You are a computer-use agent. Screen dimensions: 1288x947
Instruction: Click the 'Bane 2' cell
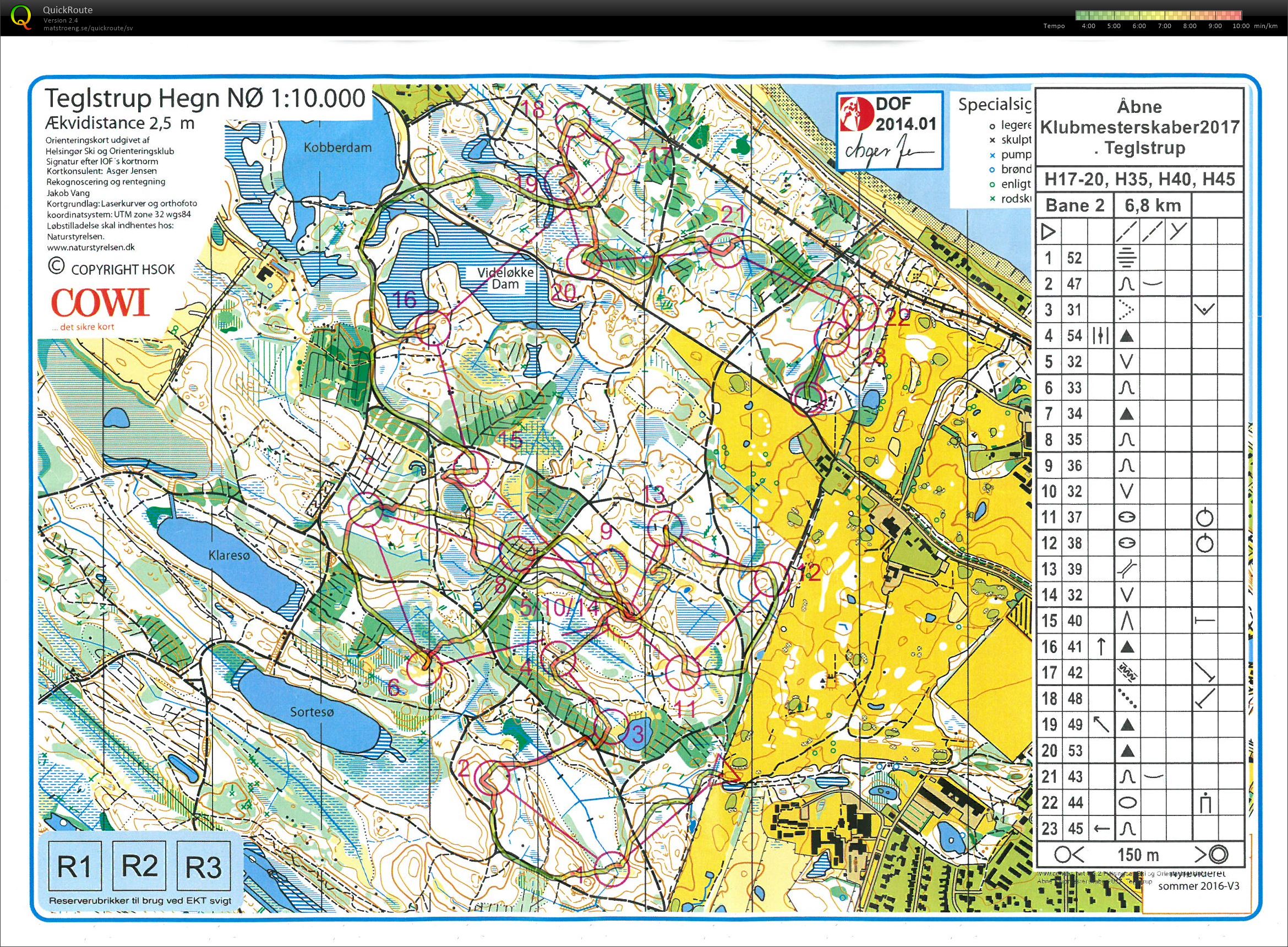tap(1075, 205)
